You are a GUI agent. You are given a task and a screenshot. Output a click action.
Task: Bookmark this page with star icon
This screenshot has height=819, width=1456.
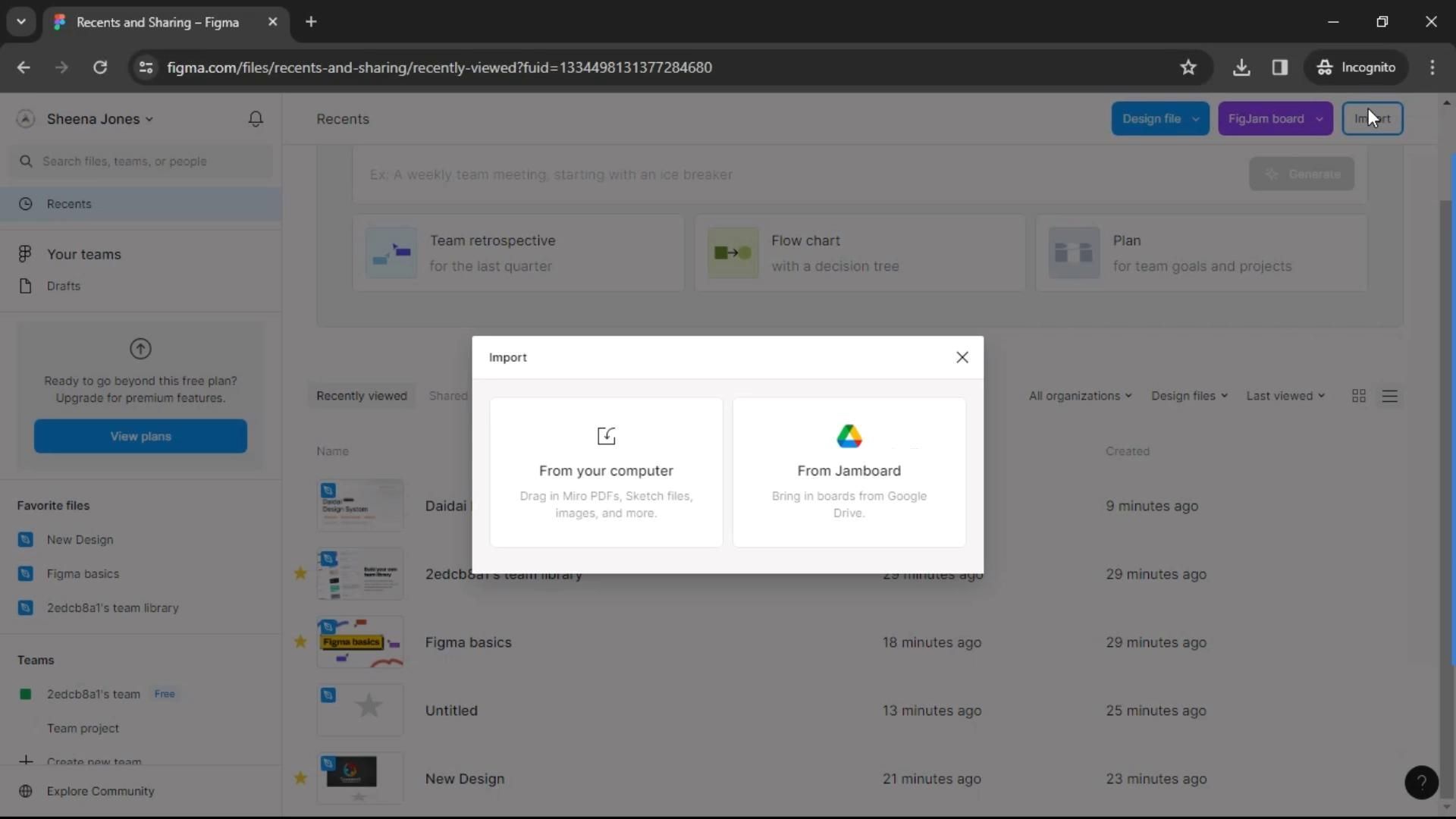(x=1188, y=67)
